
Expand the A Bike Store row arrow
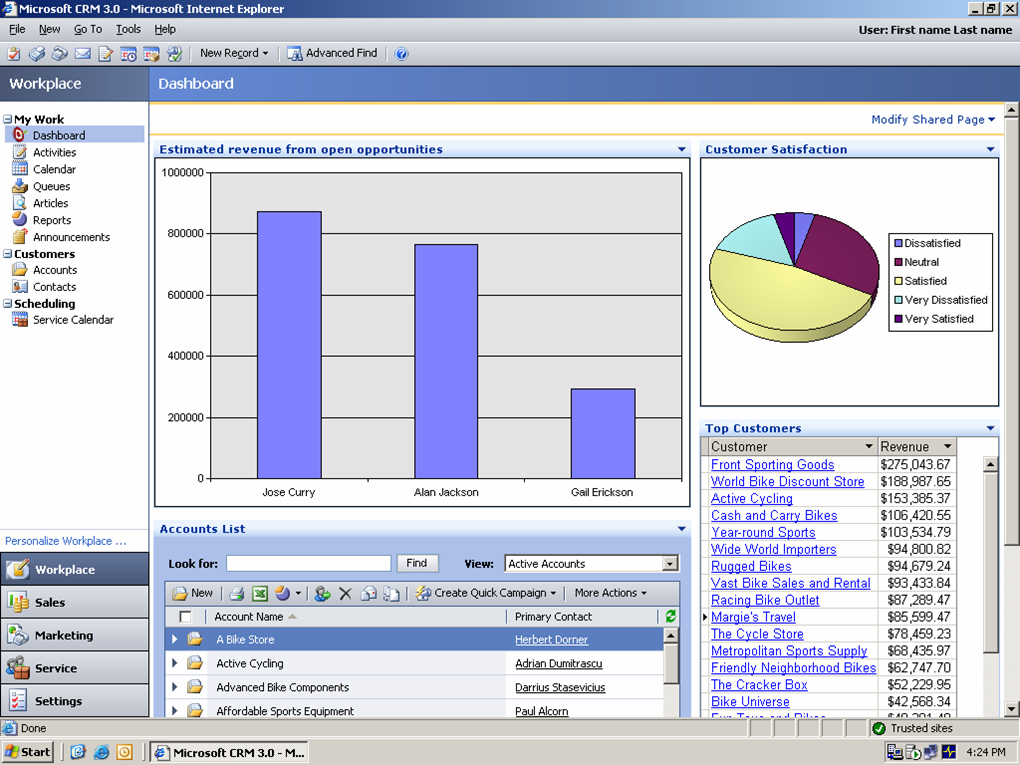[175, 640]
